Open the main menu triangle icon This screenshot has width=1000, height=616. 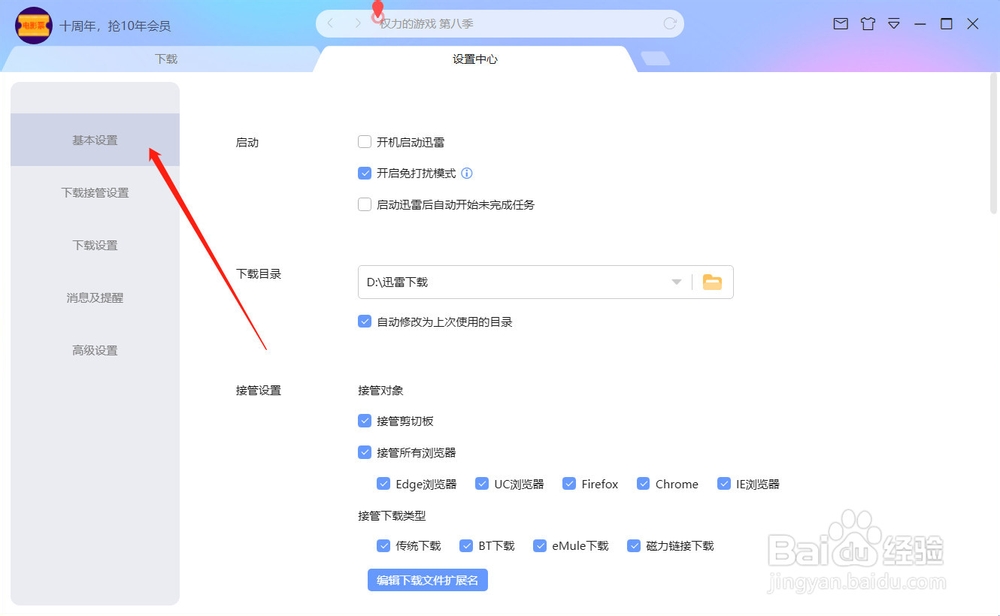pyautogui.click(x=893, y=24)
